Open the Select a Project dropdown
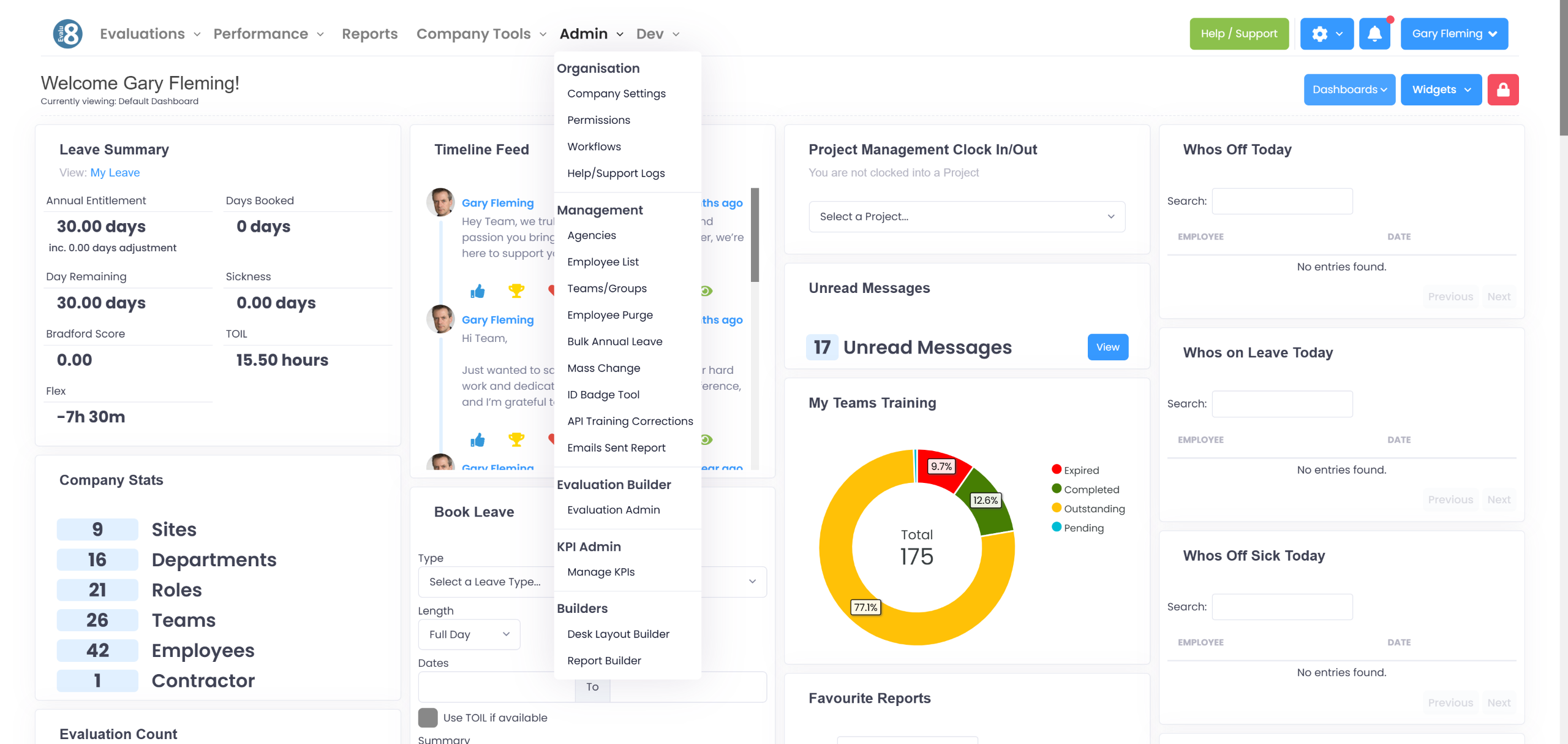Viewport: 1568px width, 744px height. click(x=966, y=216)
